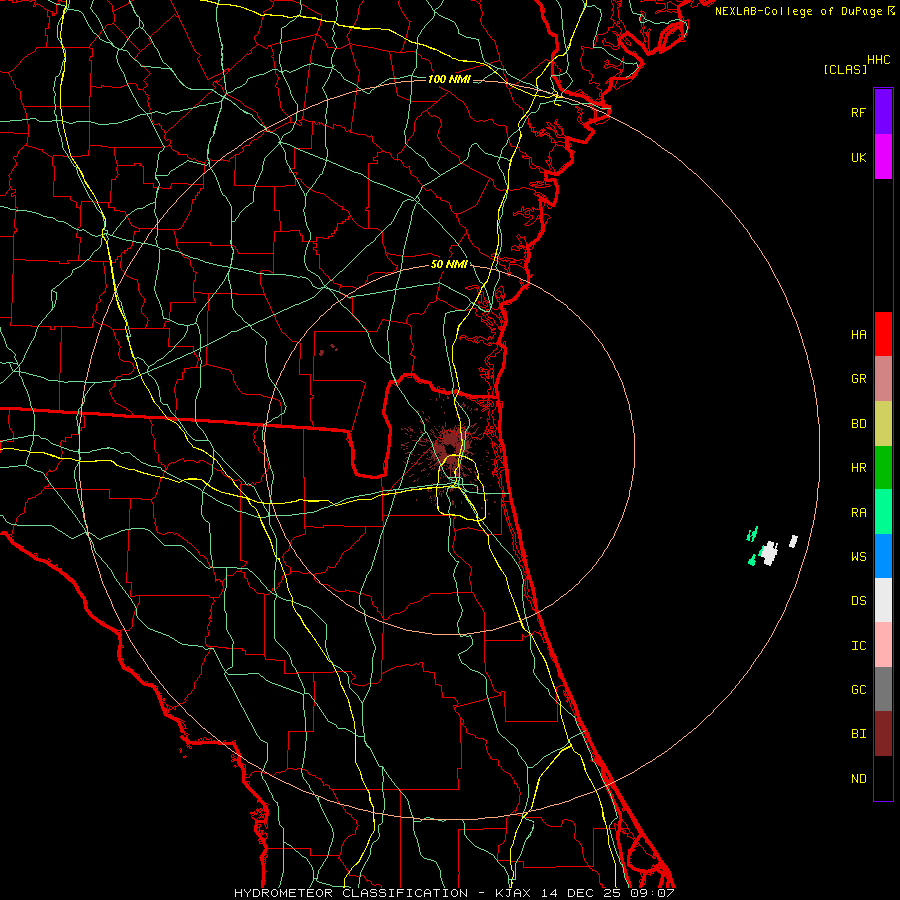Screen dimensions: 900x900
Task: Select the dusty pink GR legend swatch
Action: [x=883, y=379]
